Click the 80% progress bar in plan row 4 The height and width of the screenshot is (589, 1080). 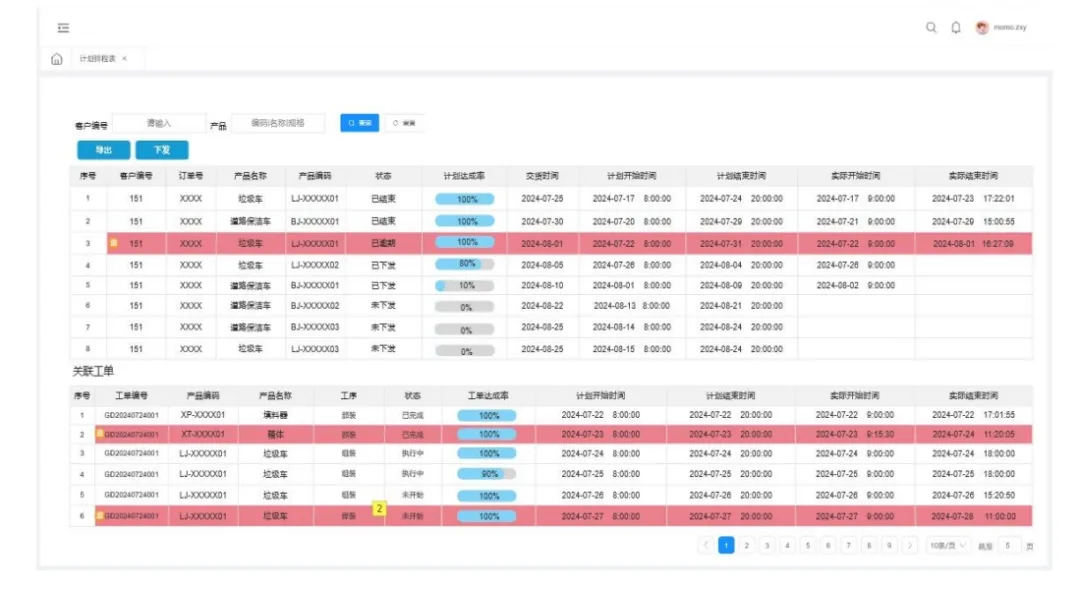coord(464,264)
